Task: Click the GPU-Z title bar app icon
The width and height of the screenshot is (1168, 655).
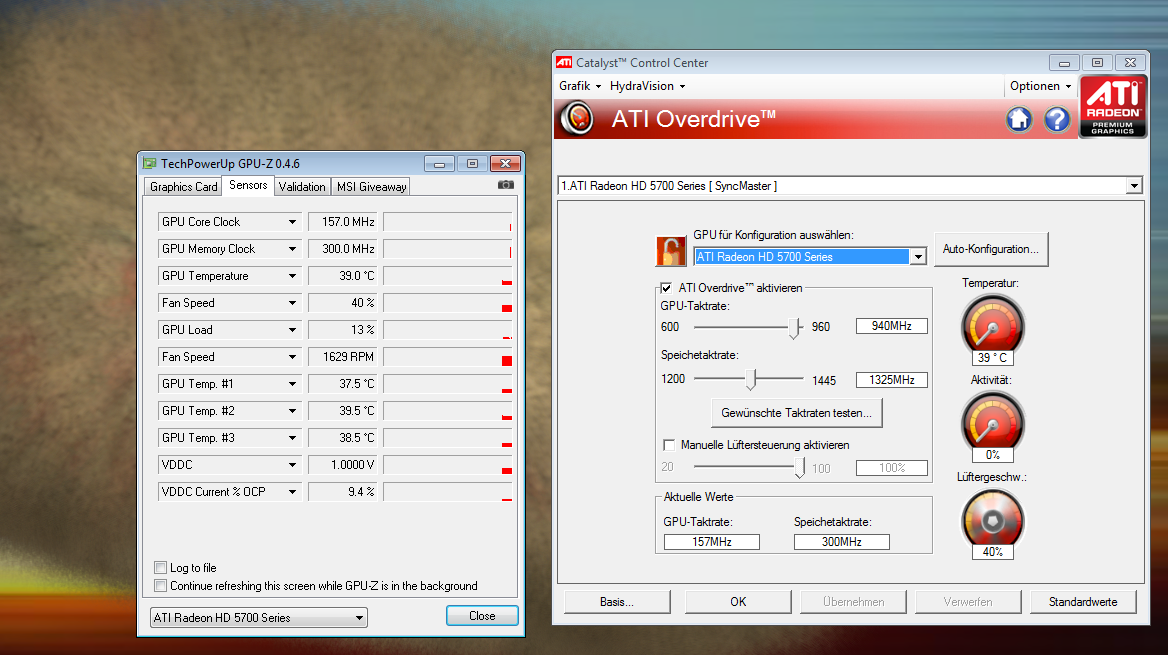Action: tap(150, 163)
